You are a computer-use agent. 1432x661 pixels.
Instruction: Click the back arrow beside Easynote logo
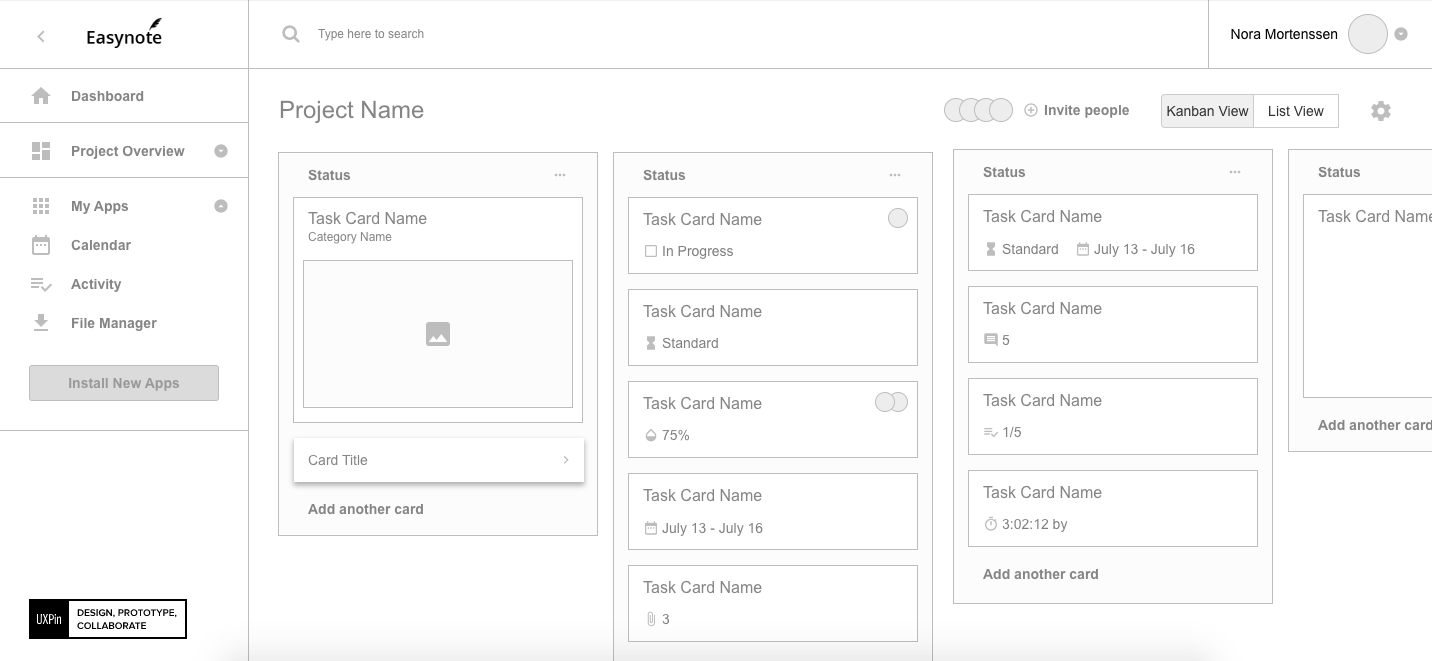coord(41,36)
